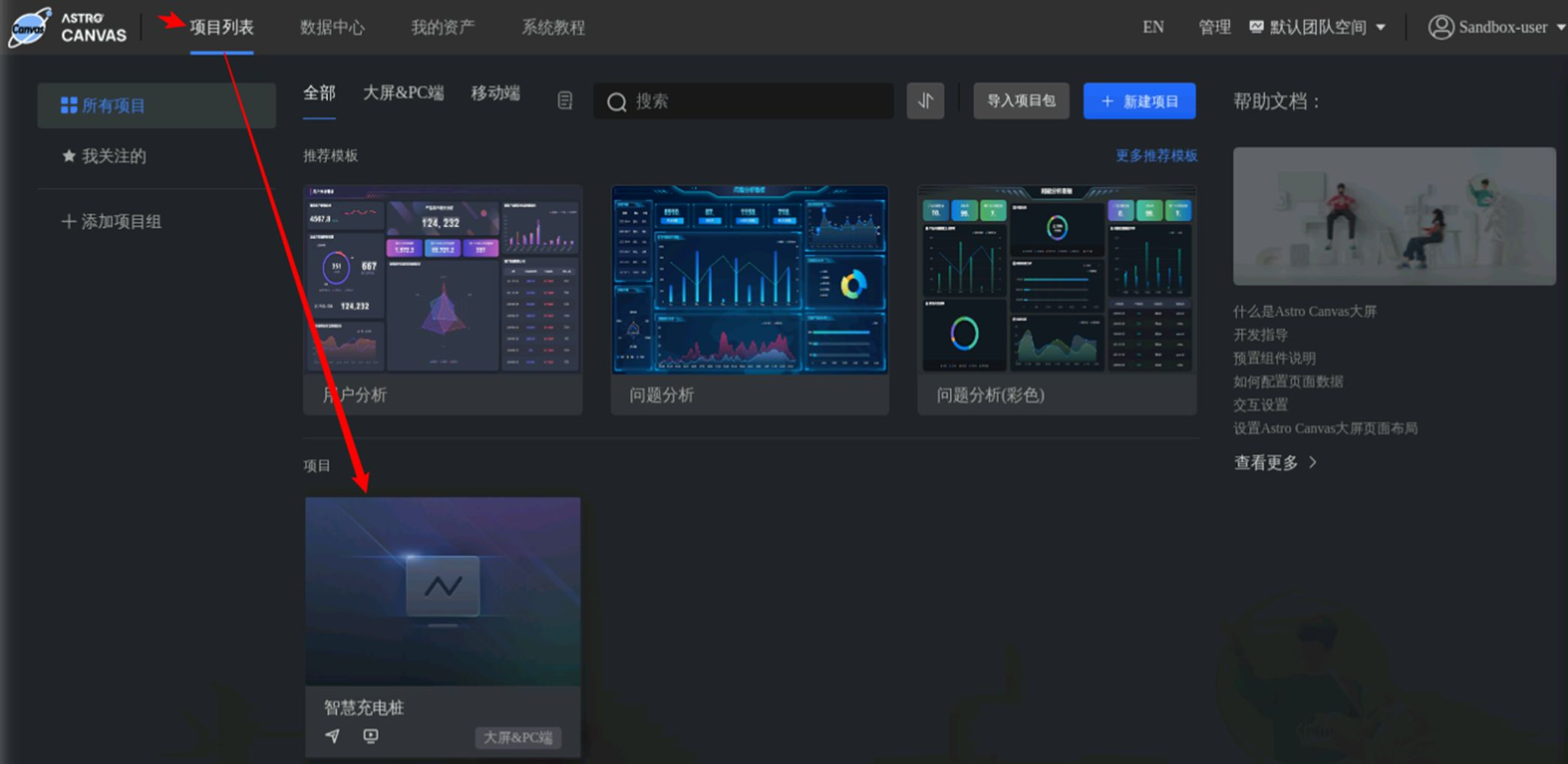Screen dimensions: 1568x764
Task: Click the 智慧充电桩 project name
Action: click(364, 708)
